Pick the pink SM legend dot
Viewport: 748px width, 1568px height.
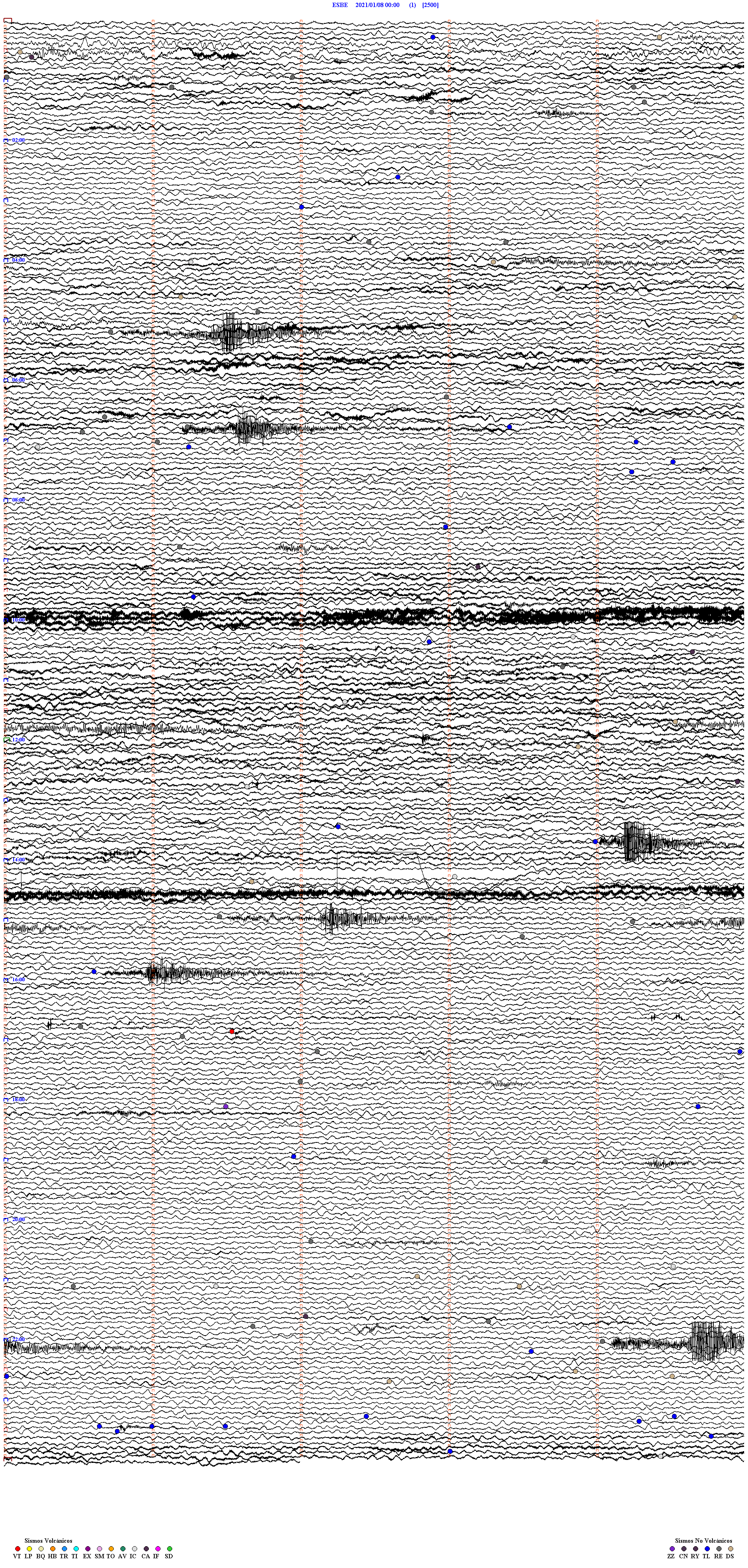[x=99, y=1549]
